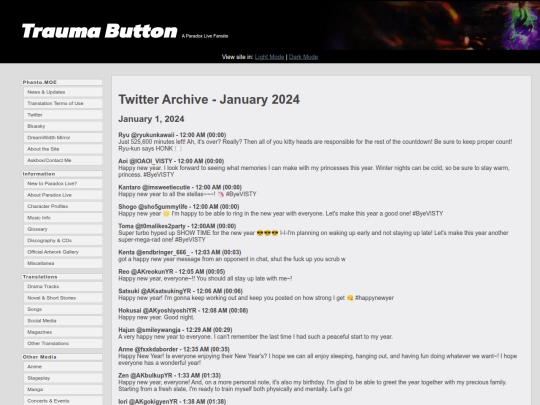This screenshot has width=540, height=405.
Task: Open New to Paradox Live? page
Action: [x=63, y=184]
